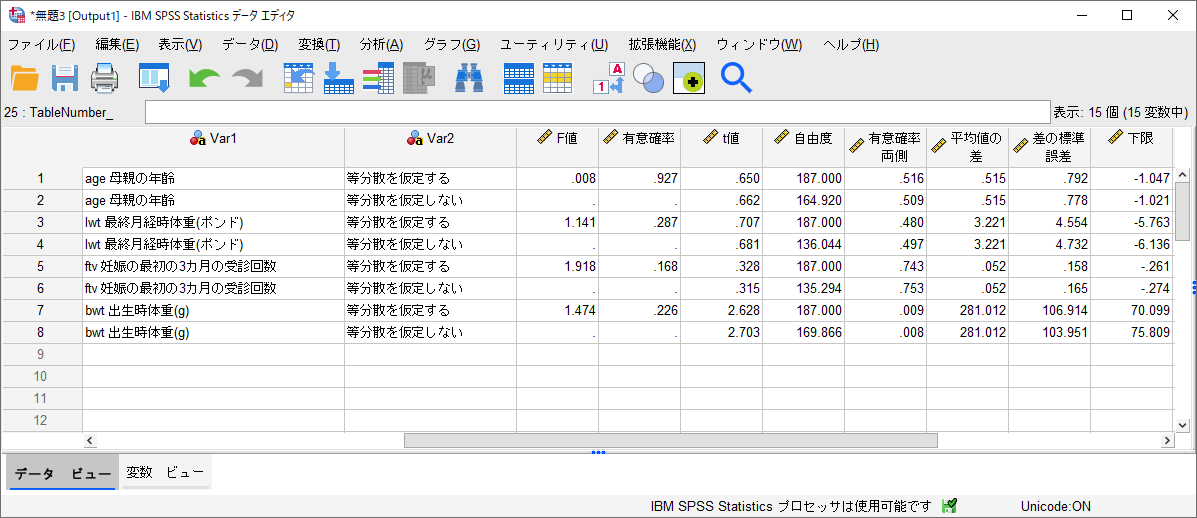1197x518 pixels.
Task: Open the ユーティリティ(U) menu
Action: [x=554, y=45]
